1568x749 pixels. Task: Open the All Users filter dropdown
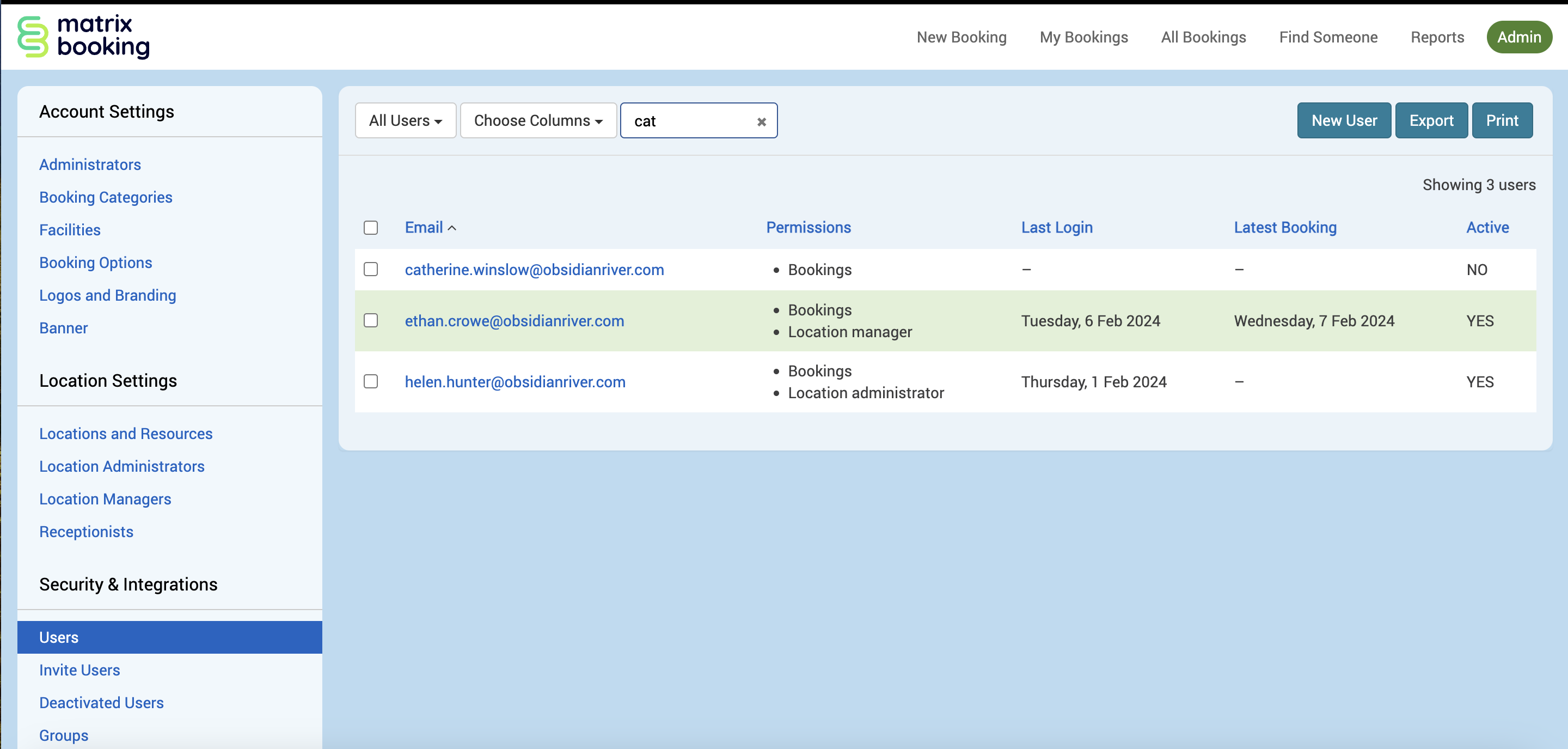tap(406, 120)
